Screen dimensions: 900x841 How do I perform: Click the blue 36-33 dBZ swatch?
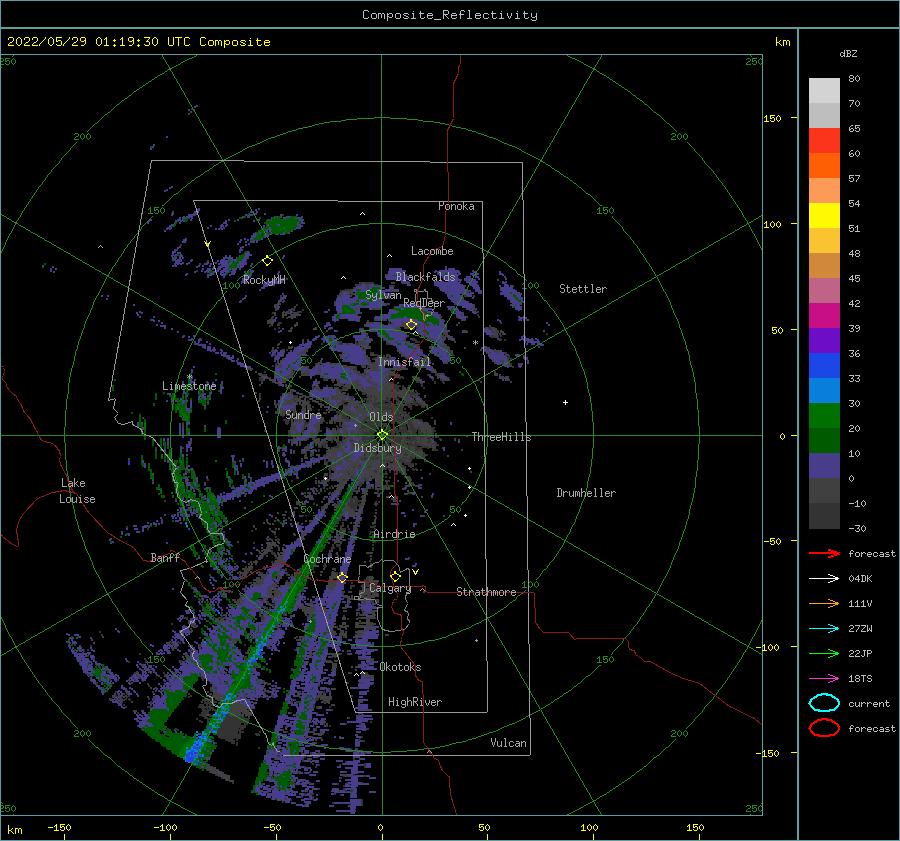pos(824,366)
